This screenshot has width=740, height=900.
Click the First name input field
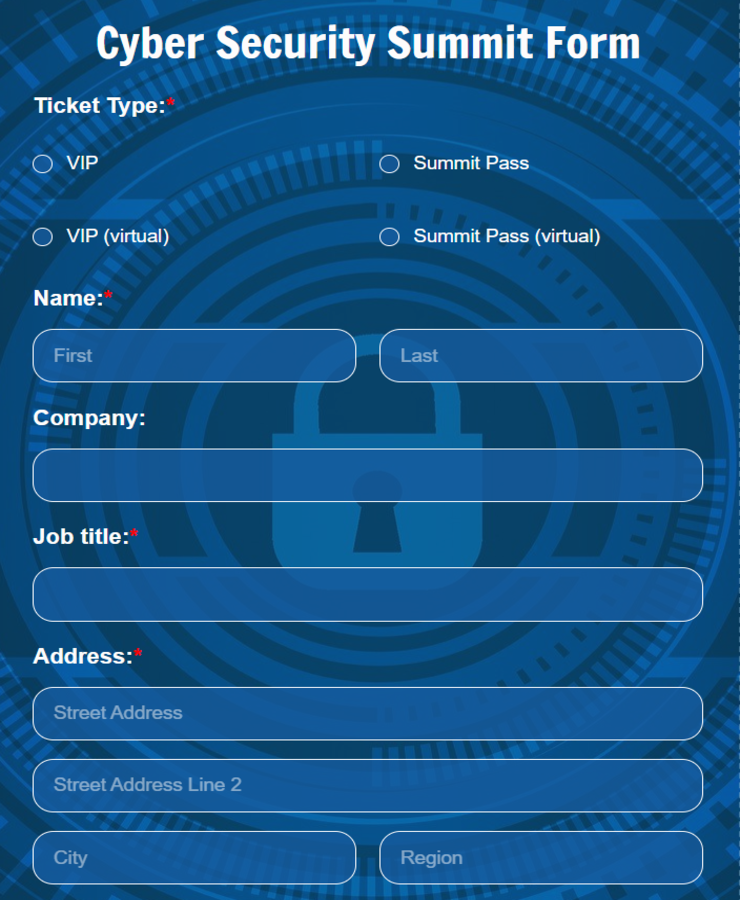pos(193,355)
